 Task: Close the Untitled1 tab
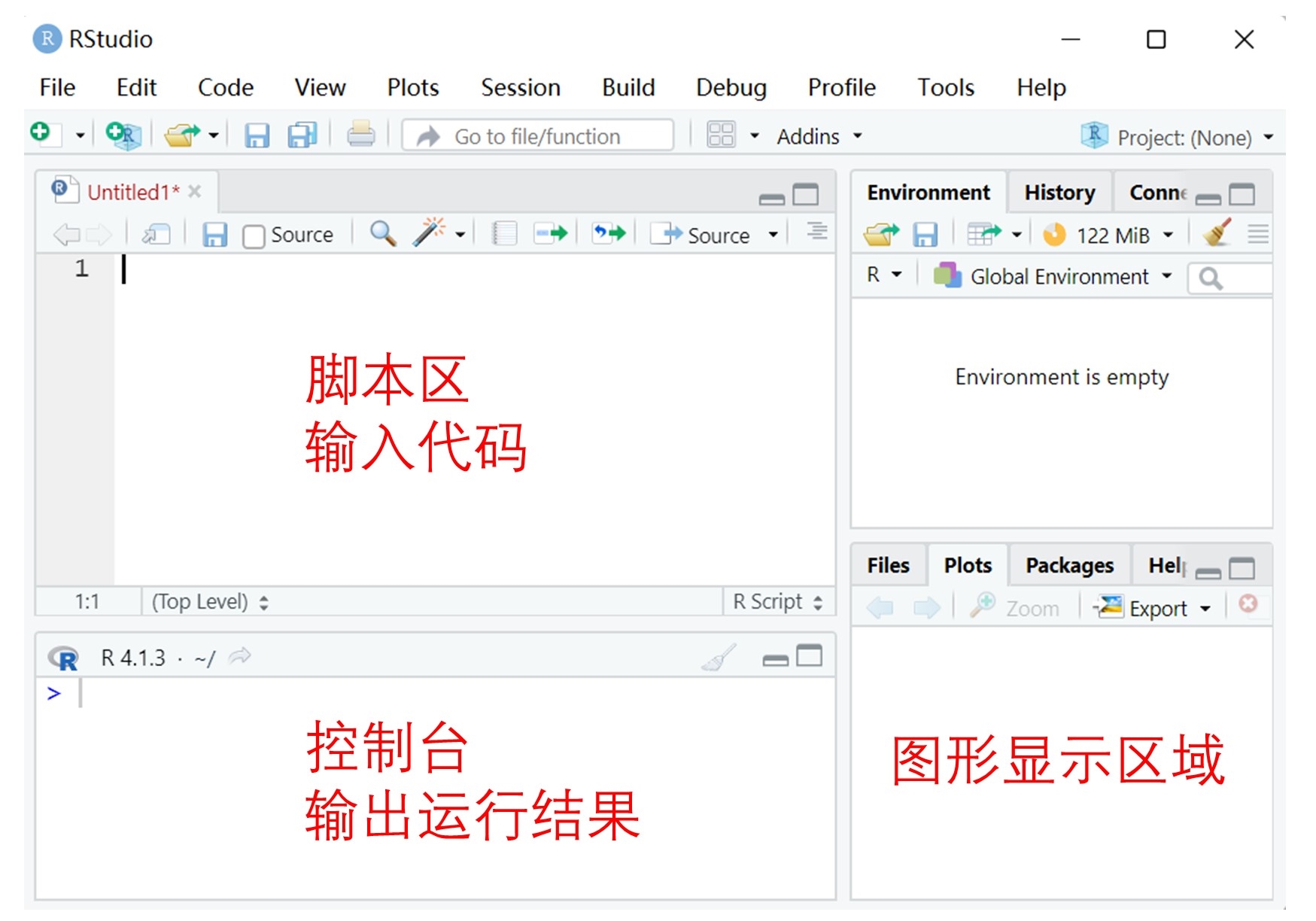(195, 191)
